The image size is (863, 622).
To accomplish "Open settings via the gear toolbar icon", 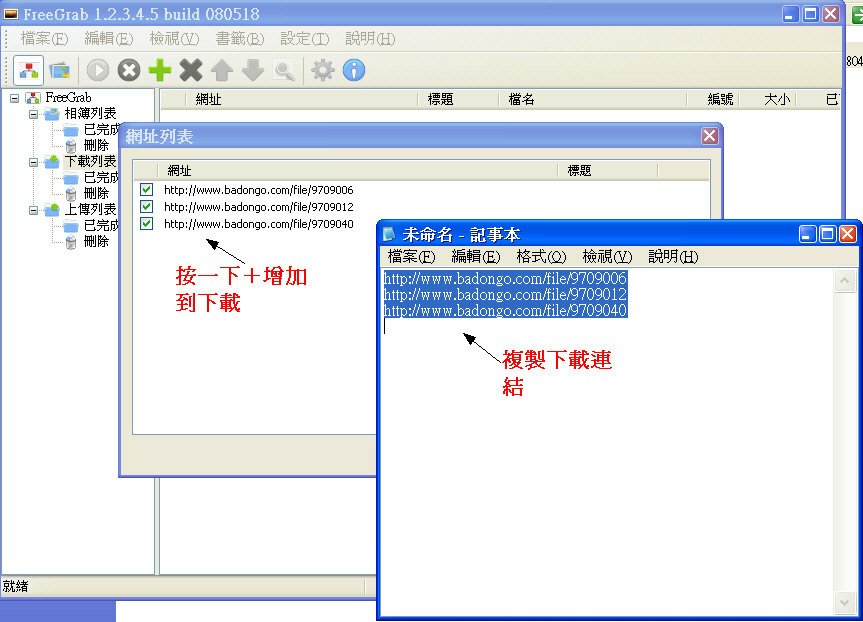I will click(323, 70).
